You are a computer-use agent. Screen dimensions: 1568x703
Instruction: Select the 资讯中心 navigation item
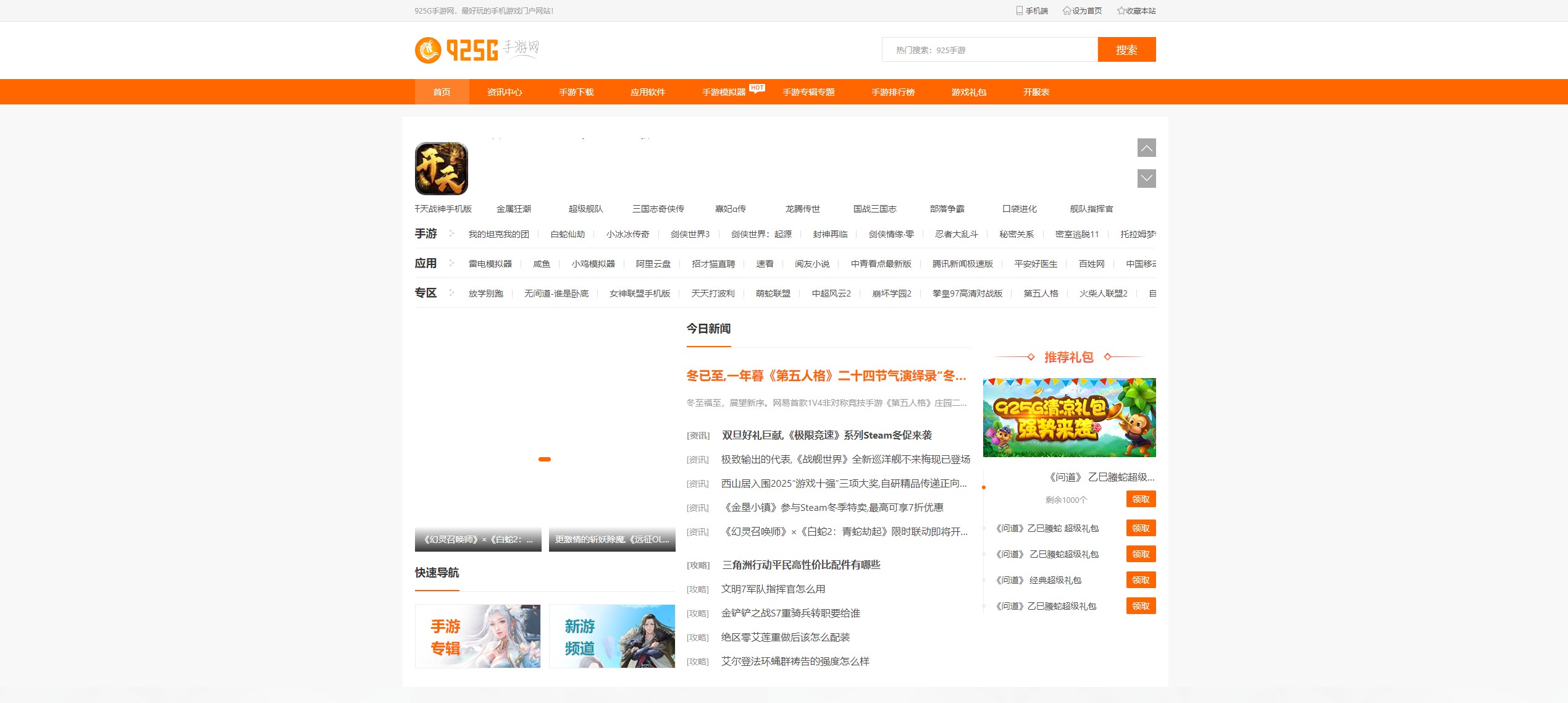point(504,91)
